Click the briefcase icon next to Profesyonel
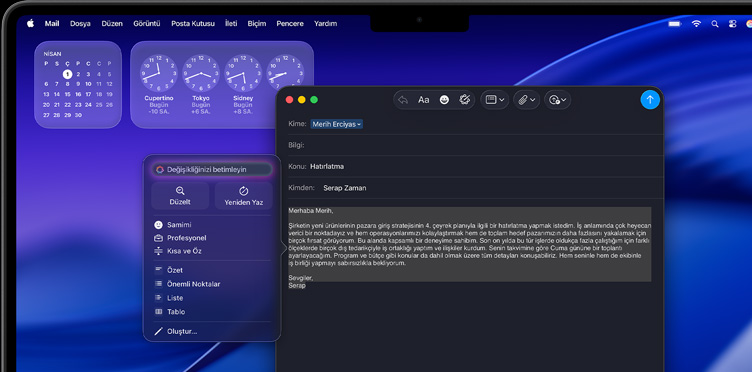The image size is (752, 372). (x=158, y=238)
